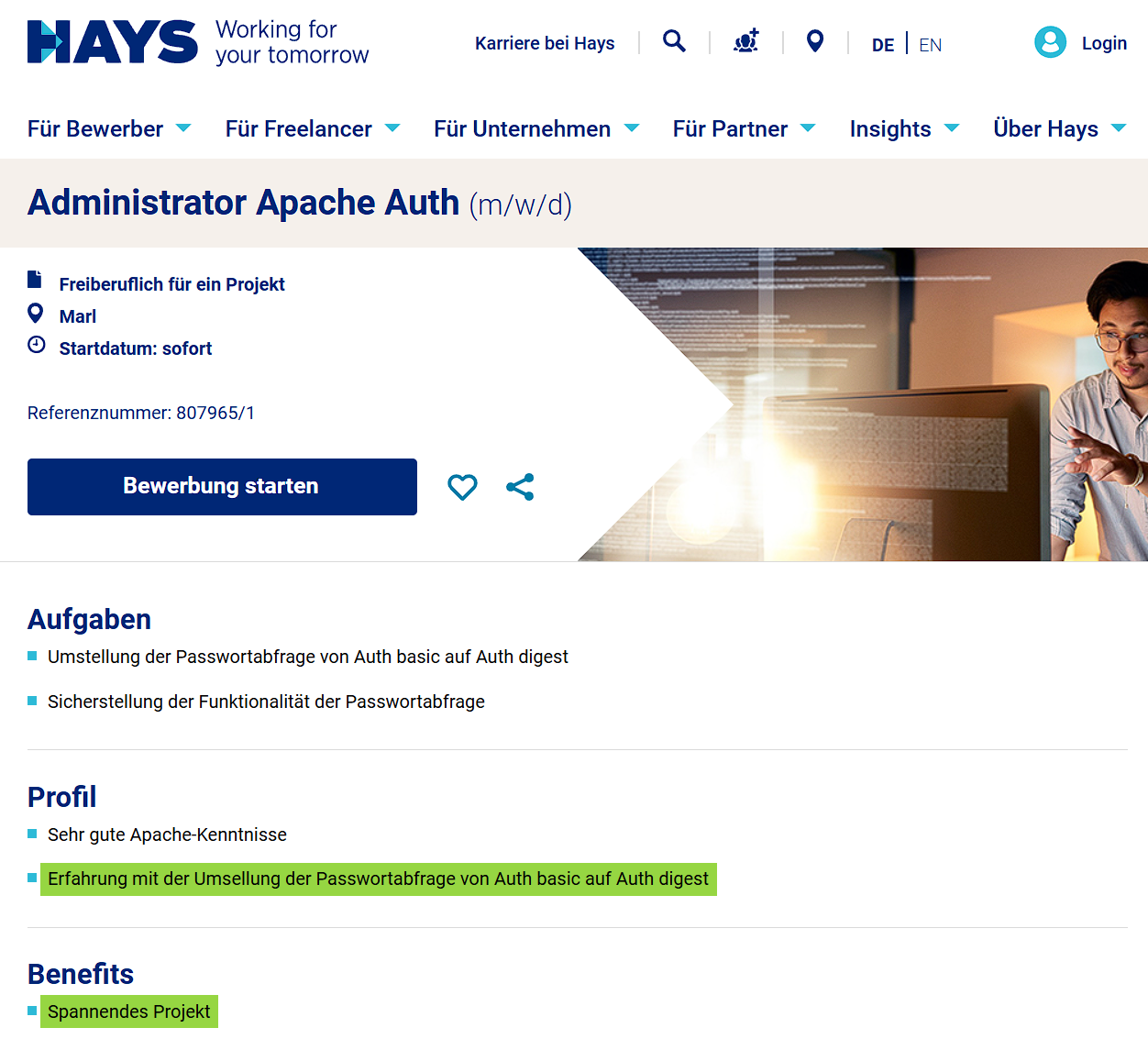Image resolution: width=1148 pixels, height=1050 pixels.
Task: Click Sicherstellung der Funktionalität bullet
Action: (266, 702)
